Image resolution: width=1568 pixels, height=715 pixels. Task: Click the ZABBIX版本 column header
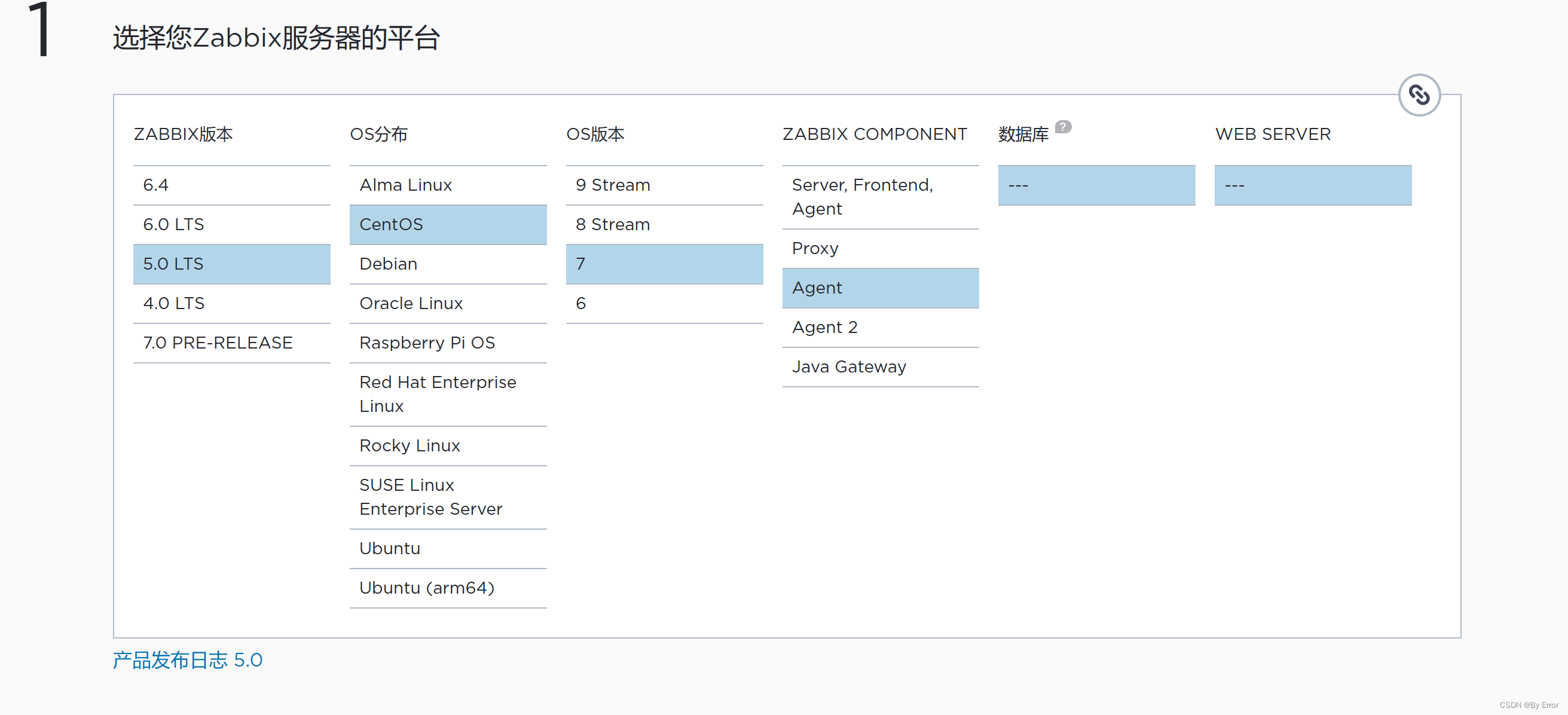pyautogui.click(x=183, y=134)
